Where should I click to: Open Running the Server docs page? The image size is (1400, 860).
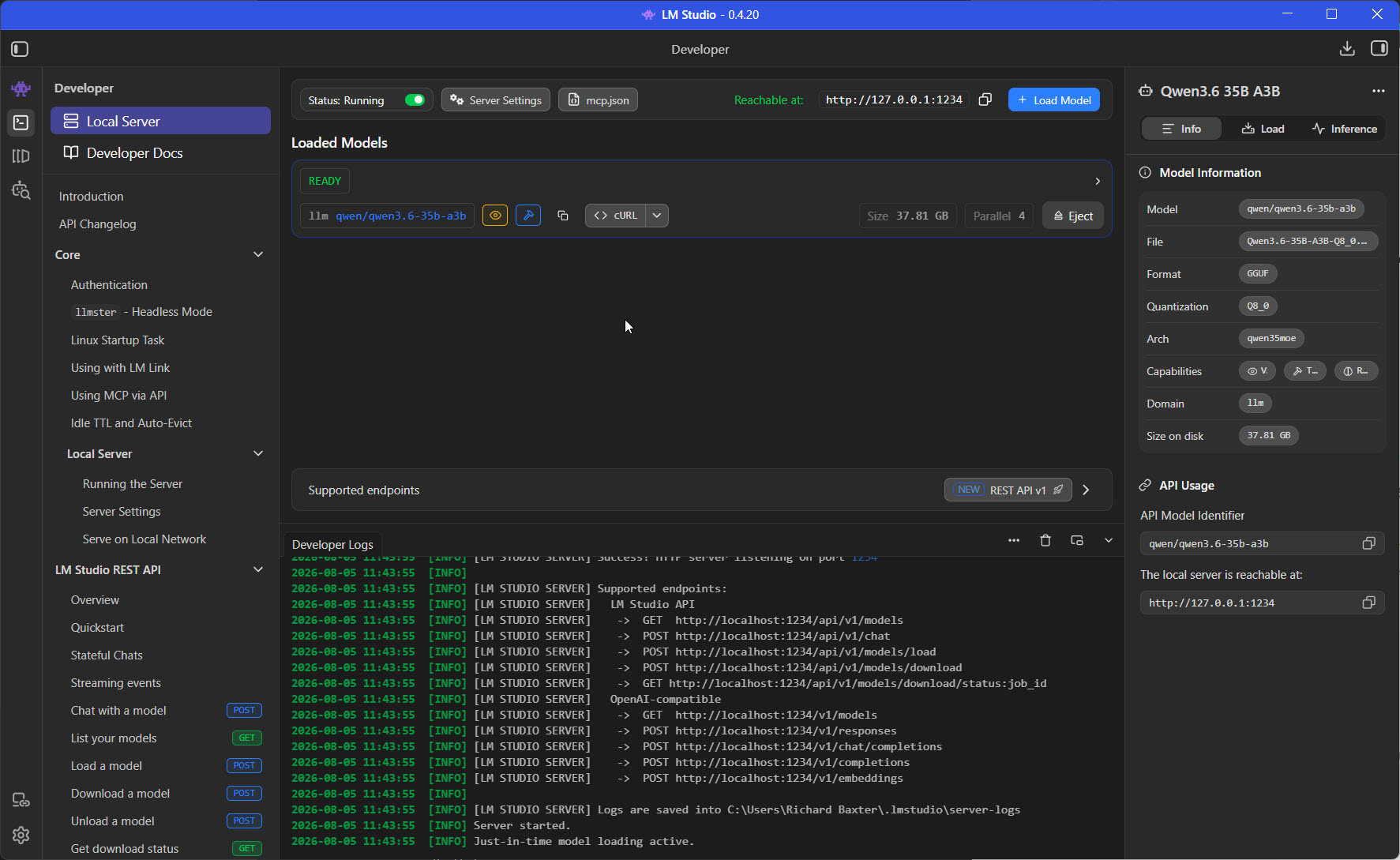(x=132, y=483)
